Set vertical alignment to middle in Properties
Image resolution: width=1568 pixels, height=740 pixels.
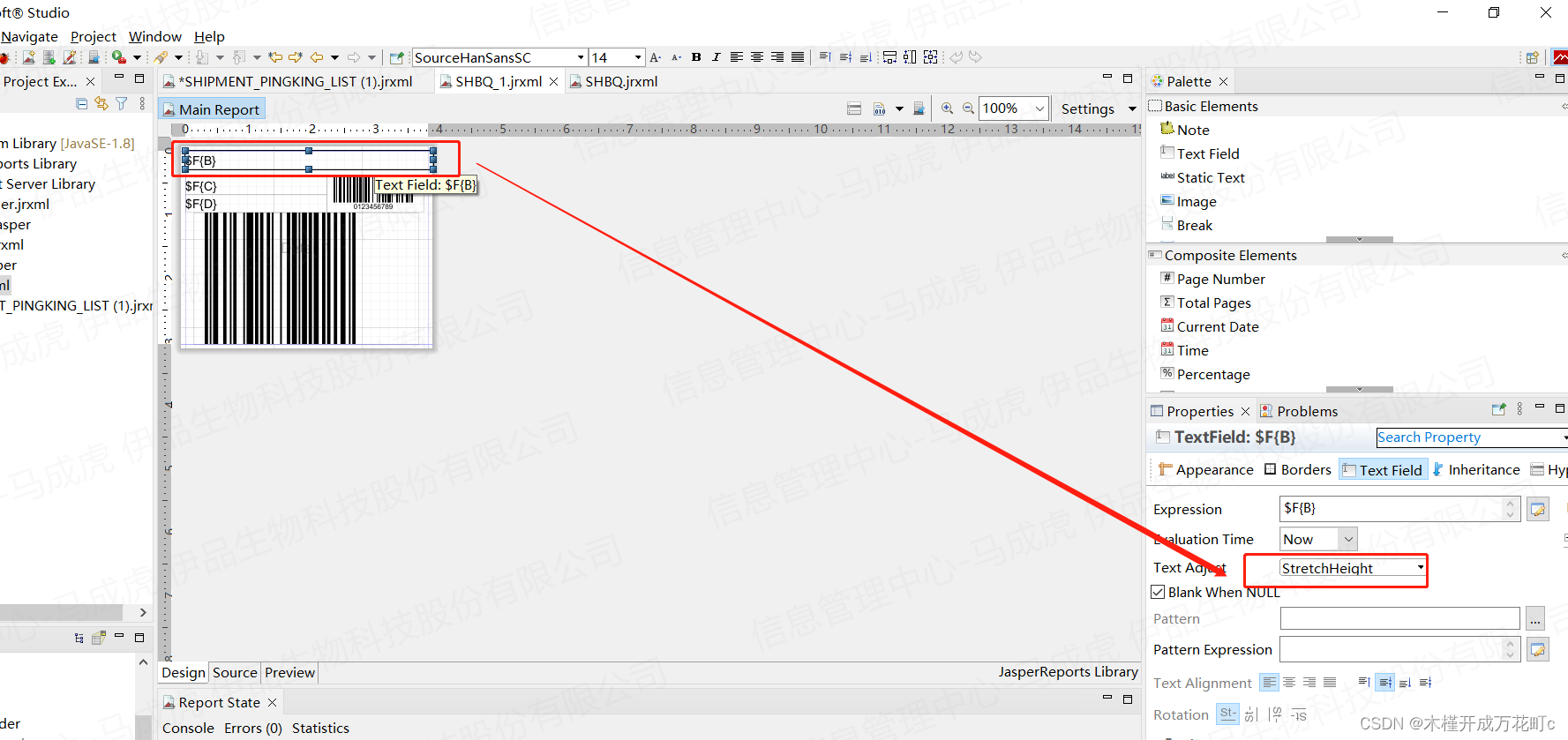[1385, 682]
